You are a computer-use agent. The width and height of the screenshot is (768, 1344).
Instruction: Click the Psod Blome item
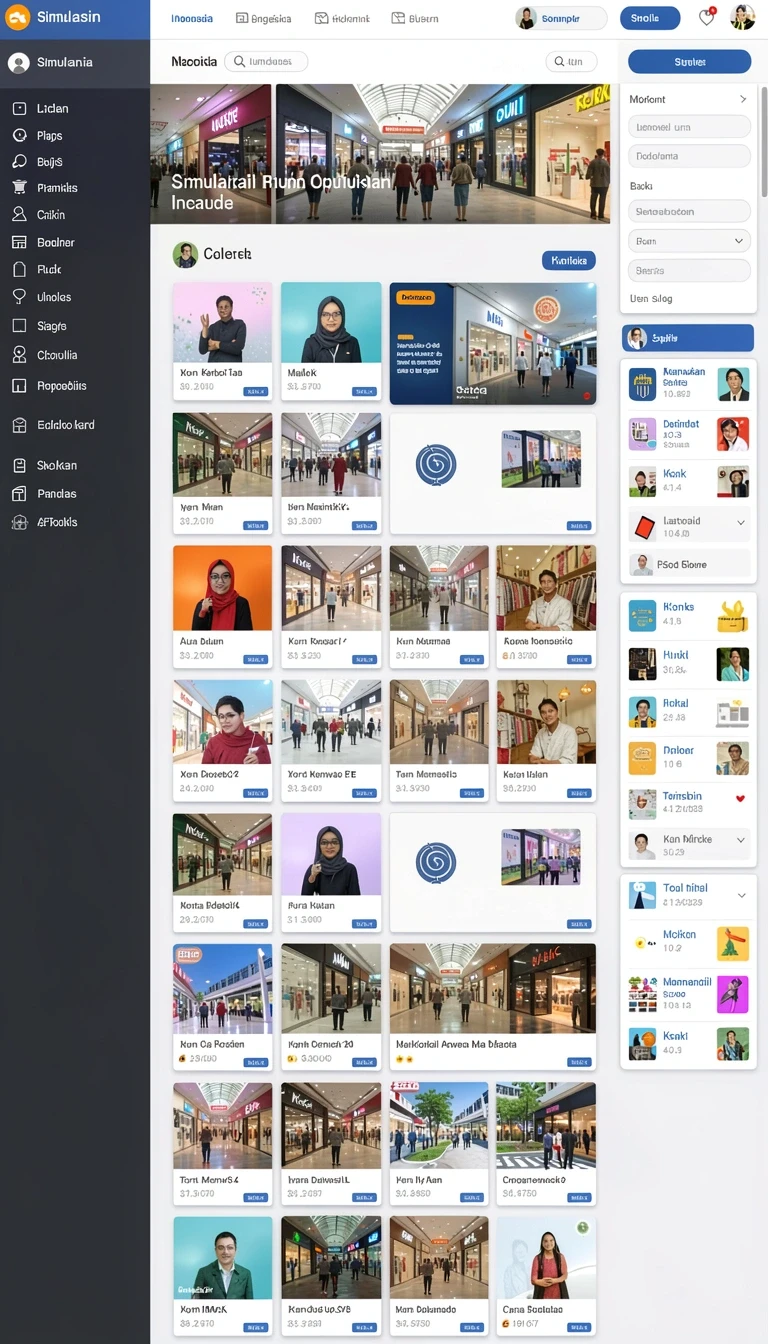coord(690,565)
